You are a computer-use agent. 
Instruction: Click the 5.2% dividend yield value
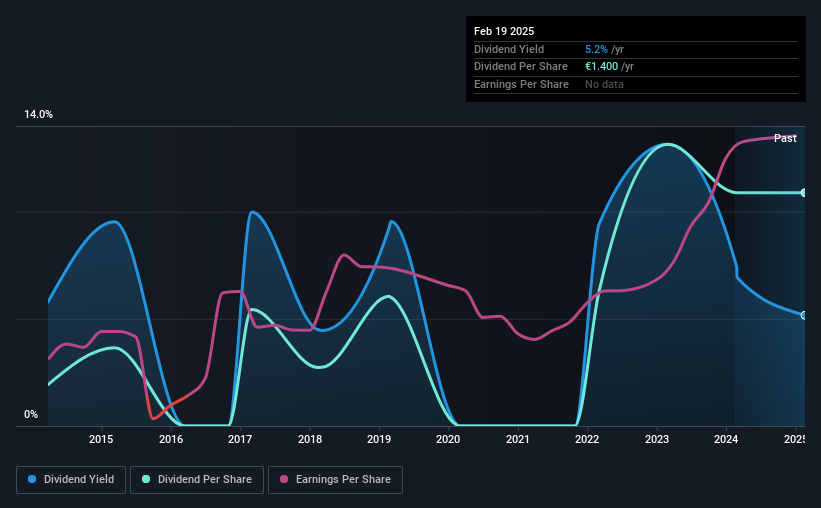596,49
